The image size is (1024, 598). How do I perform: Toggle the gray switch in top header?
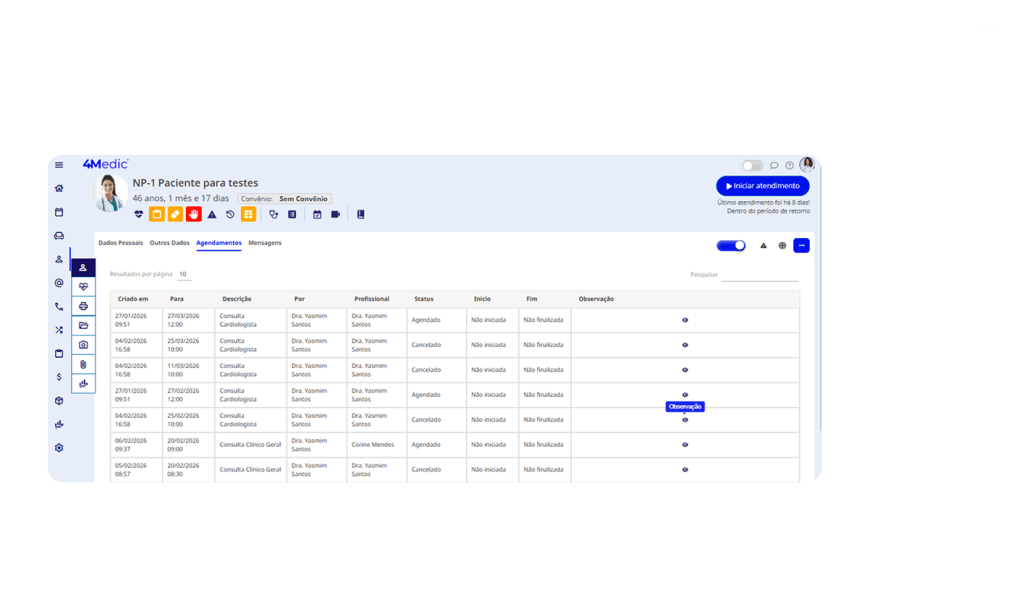click(x=752, y=165)
